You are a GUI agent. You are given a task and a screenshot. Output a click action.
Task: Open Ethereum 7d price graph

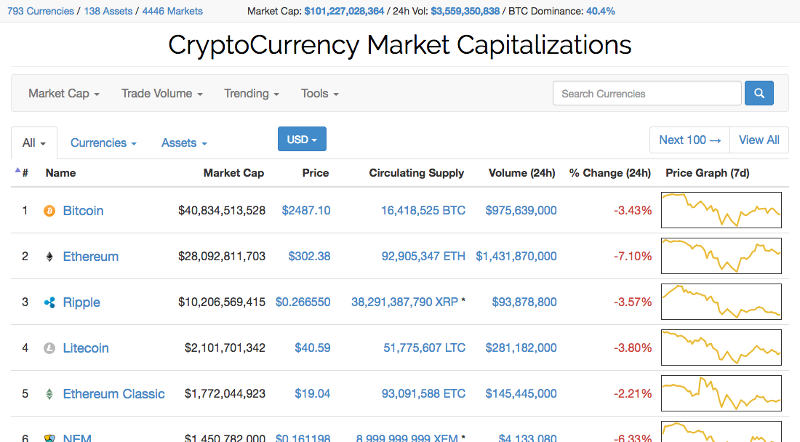(x=721, y=256)
